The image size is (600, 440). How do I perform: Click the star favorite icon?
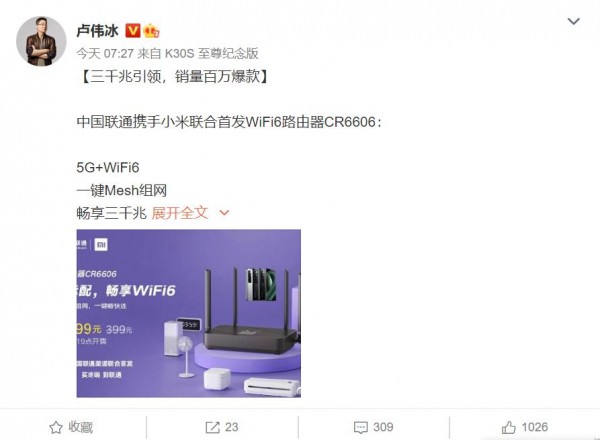(x=56, y=427)
